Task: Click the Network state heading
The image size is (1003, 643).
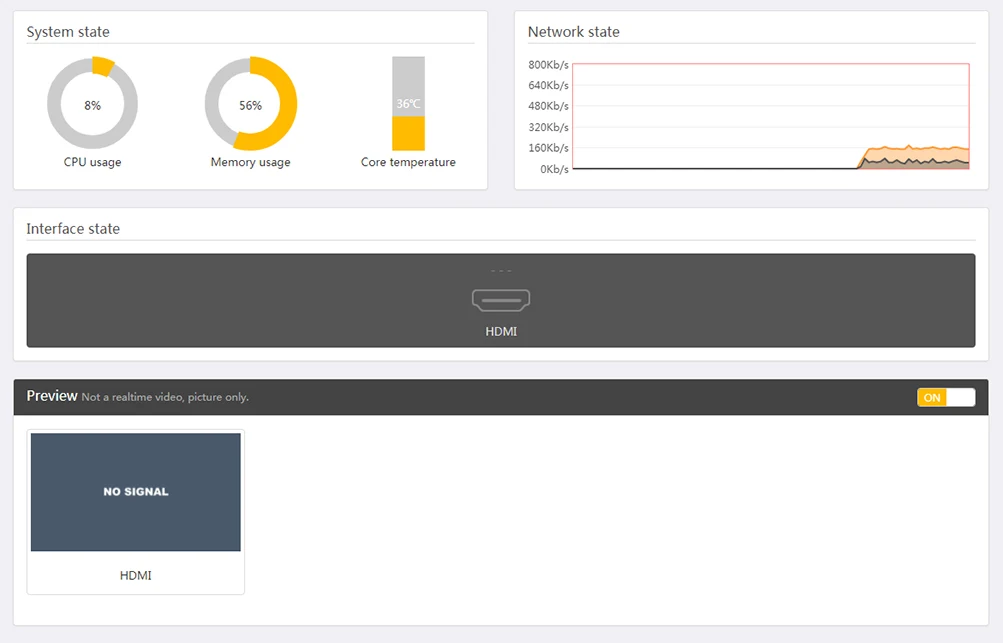Action: point(574,32)
